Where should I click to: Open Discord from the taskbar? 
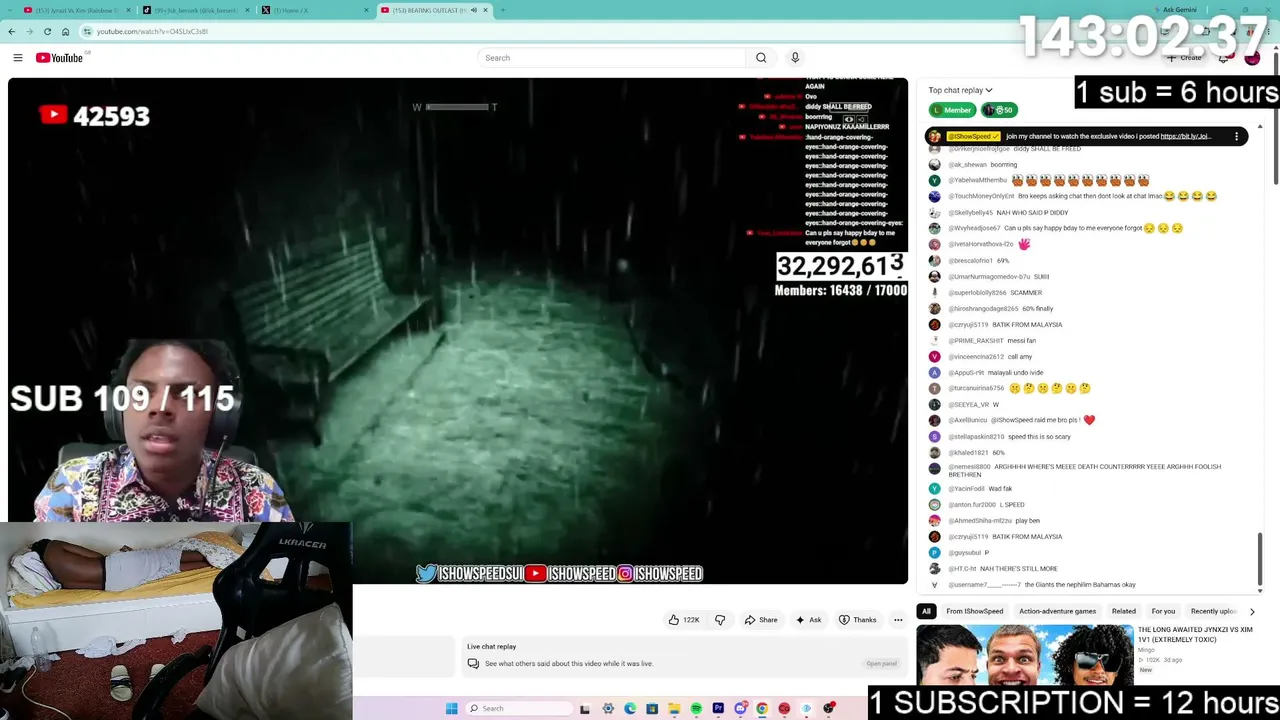coord(740,709)
